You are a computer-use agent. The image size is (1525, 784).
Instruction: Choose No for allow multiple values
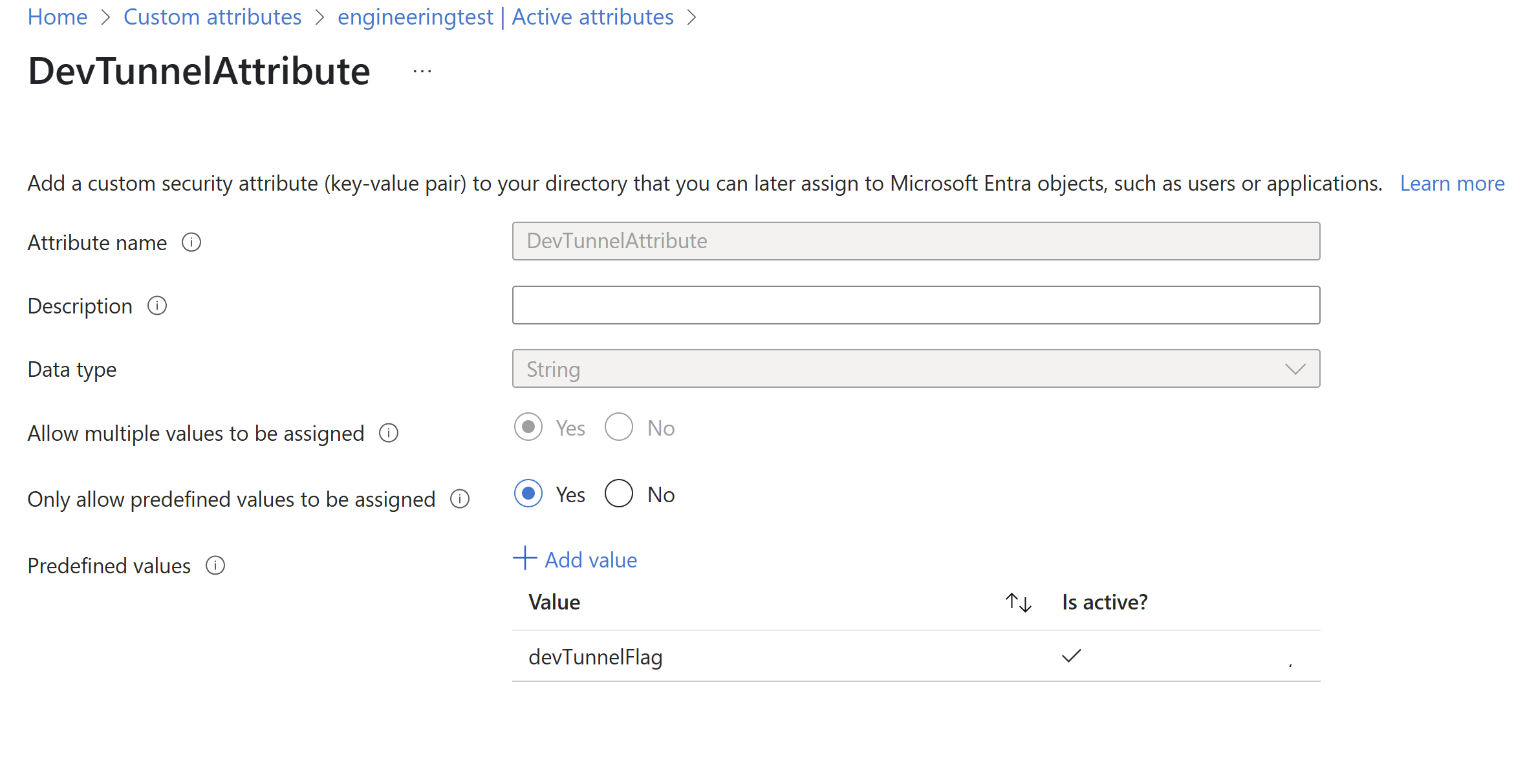pos(619,427)
